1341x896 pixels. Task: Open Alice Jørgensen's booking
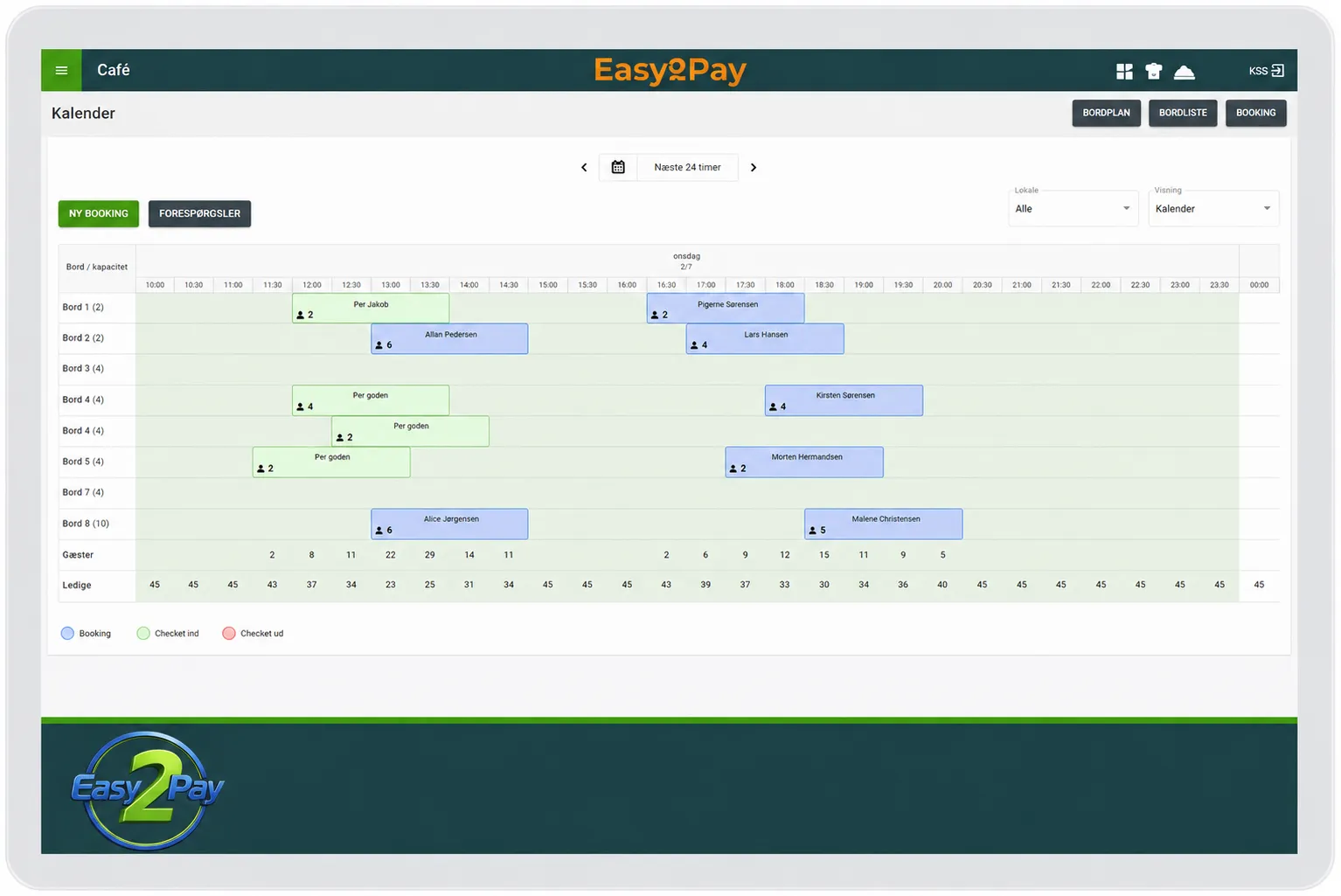coord(449,524)
